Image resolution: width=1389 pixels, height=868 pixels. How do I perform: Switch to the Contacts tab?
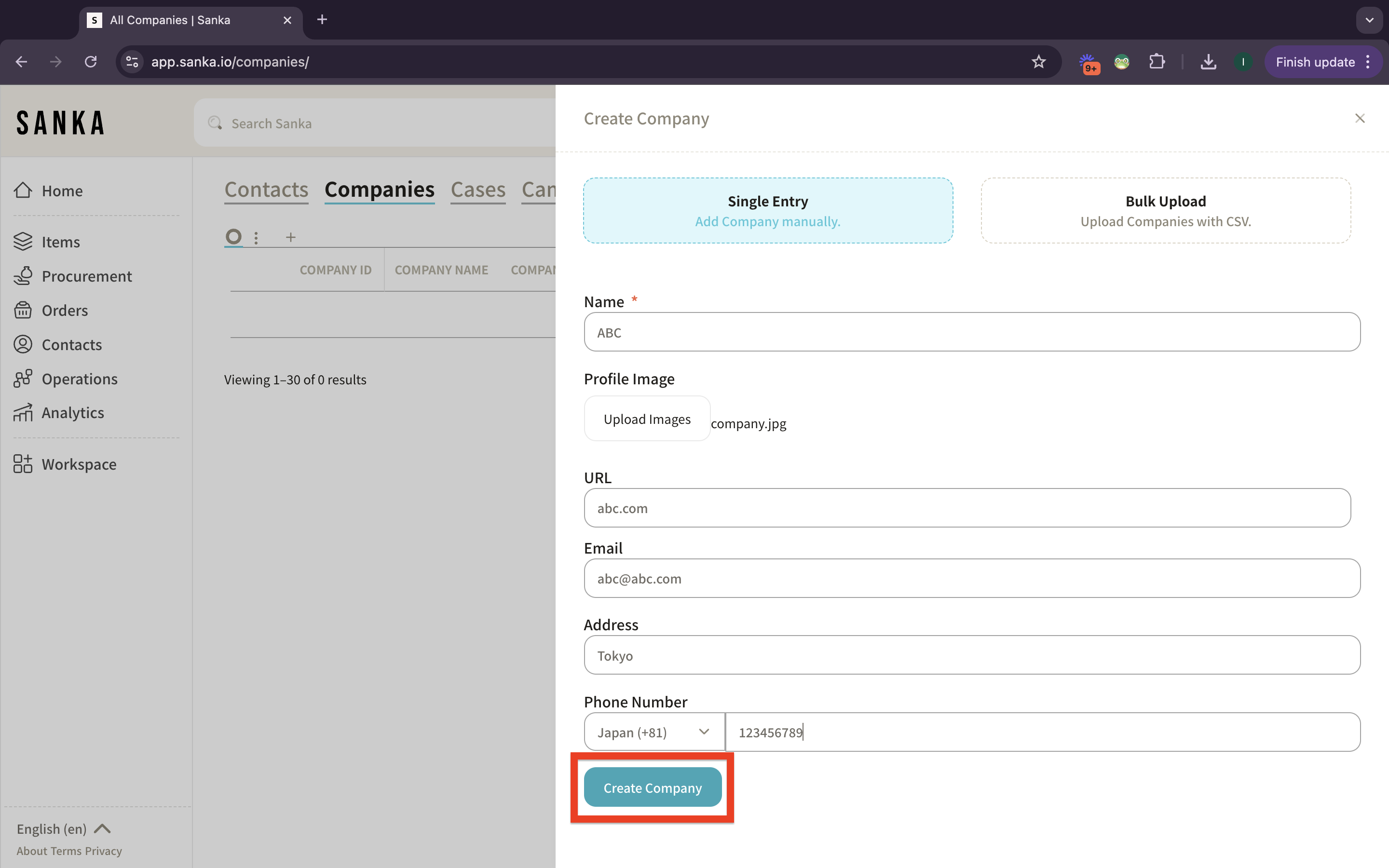tap(266, 190)
